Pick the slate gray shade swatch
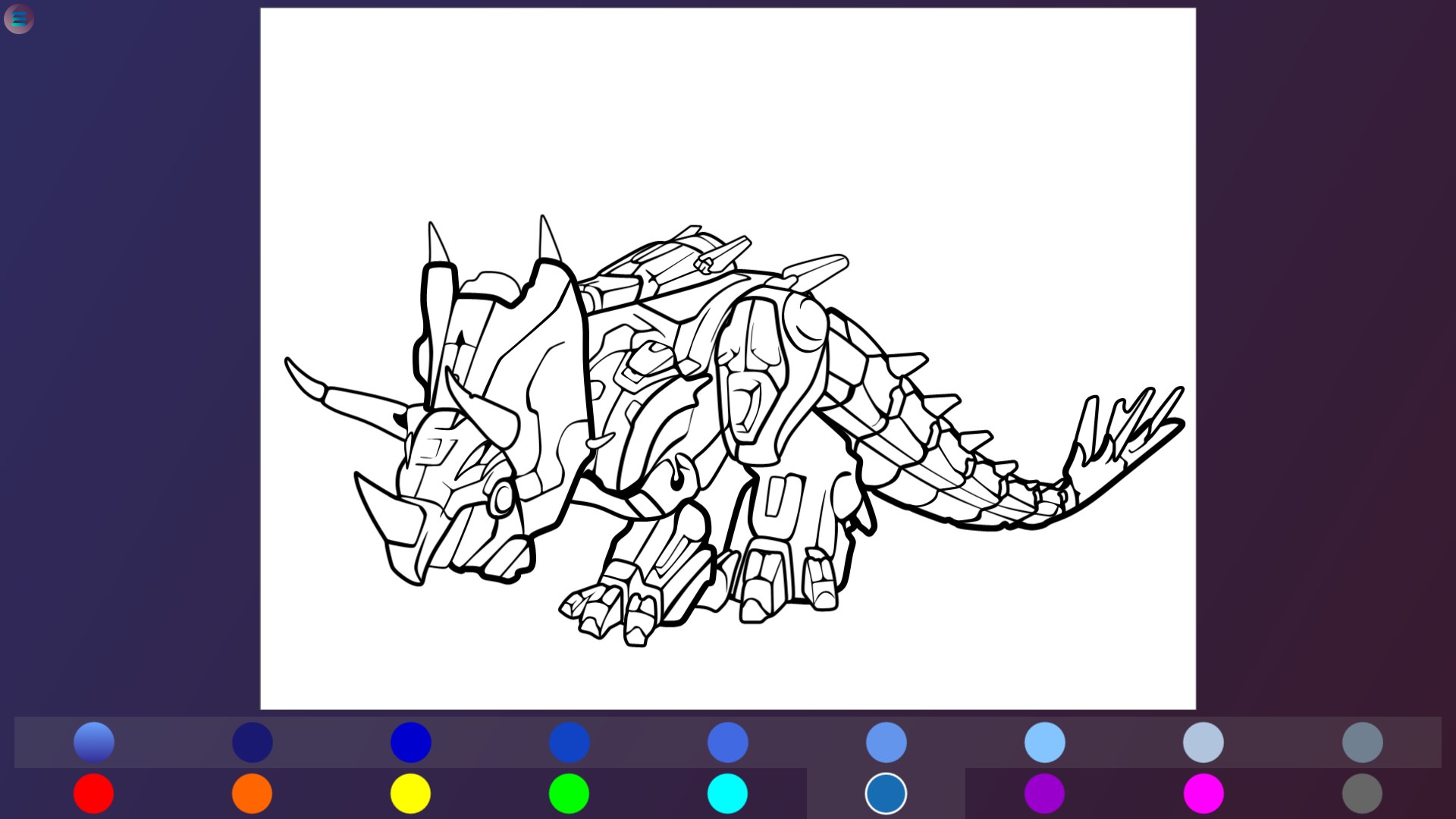The width and height of the screenshot is (1456, 819). pos(1362,742)
